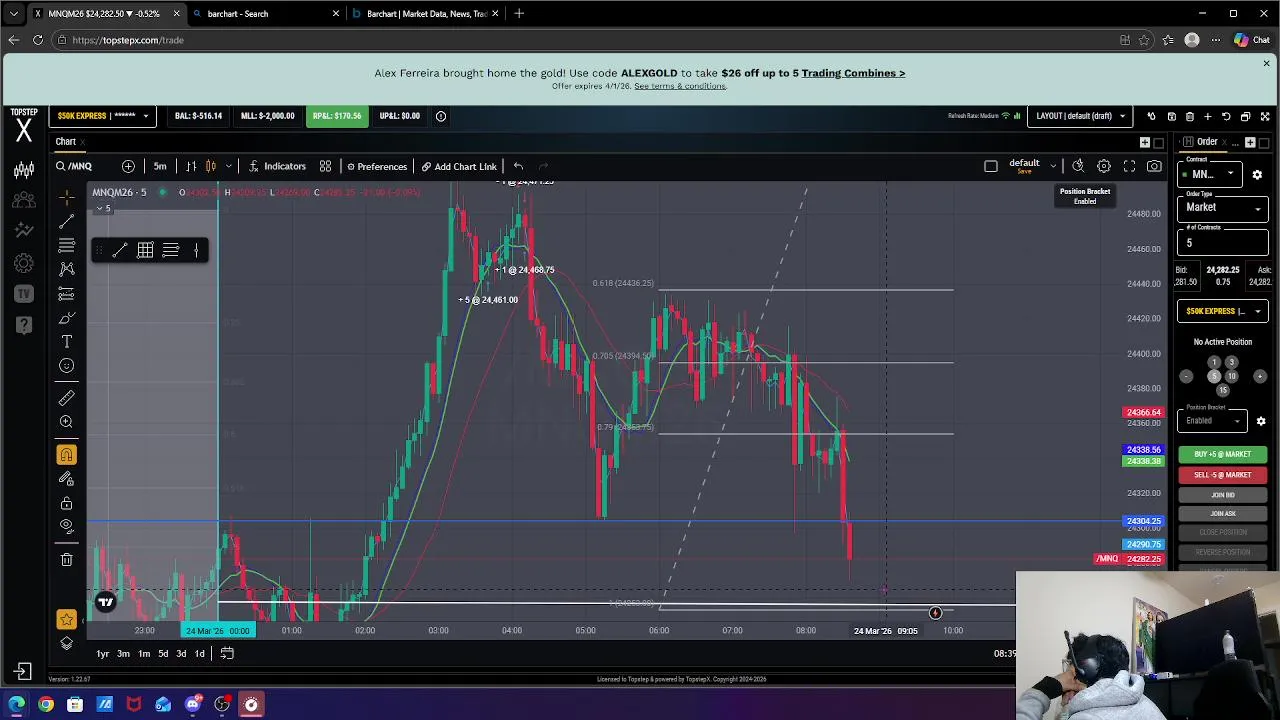The image size is (1280, 720).
Task: Decrease contracts with minus button
Action: [1186, 376]
